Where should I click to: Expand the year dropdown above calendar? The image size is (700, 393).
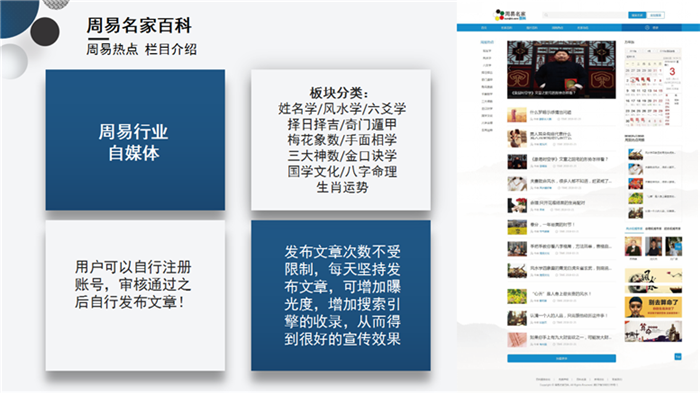tap(633, 51)
